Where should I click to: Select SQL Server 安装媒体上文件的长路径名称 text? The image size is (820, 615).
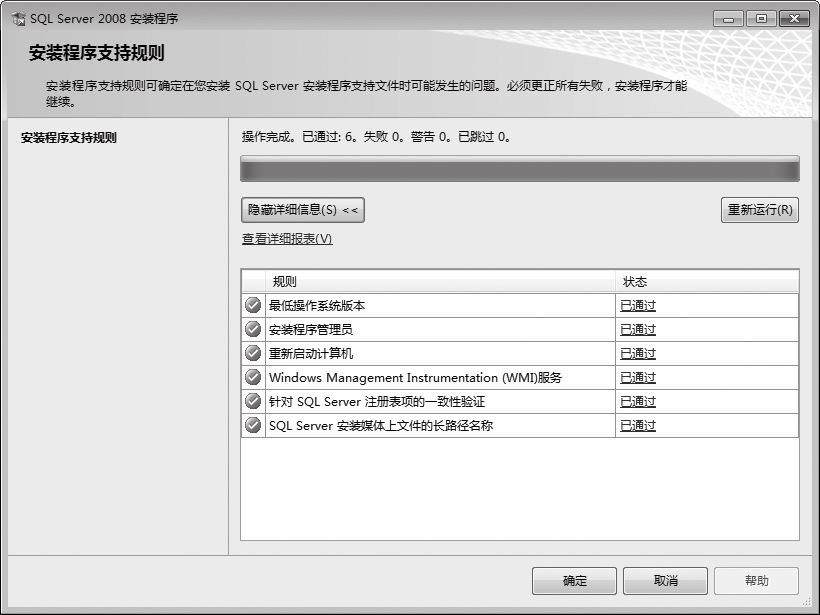coord(381,426)
